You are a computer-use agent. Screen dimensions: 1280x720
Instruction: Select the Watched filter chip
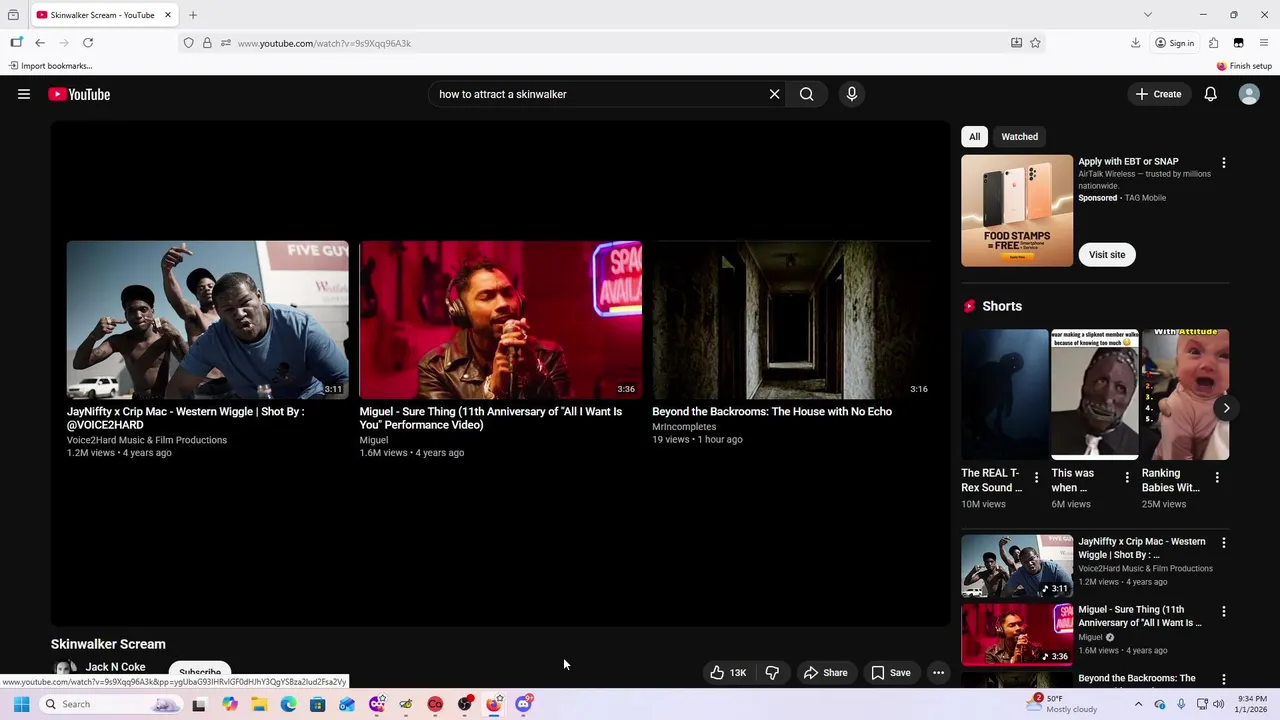(x=1019, y=137)
